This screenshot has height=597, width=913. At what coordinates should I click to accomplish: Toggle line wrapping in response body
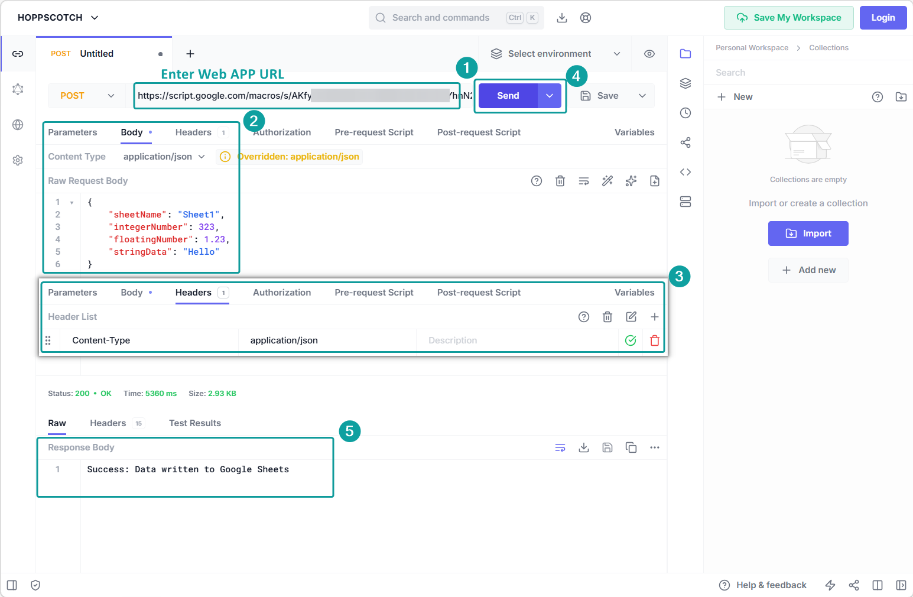point(560,448)
